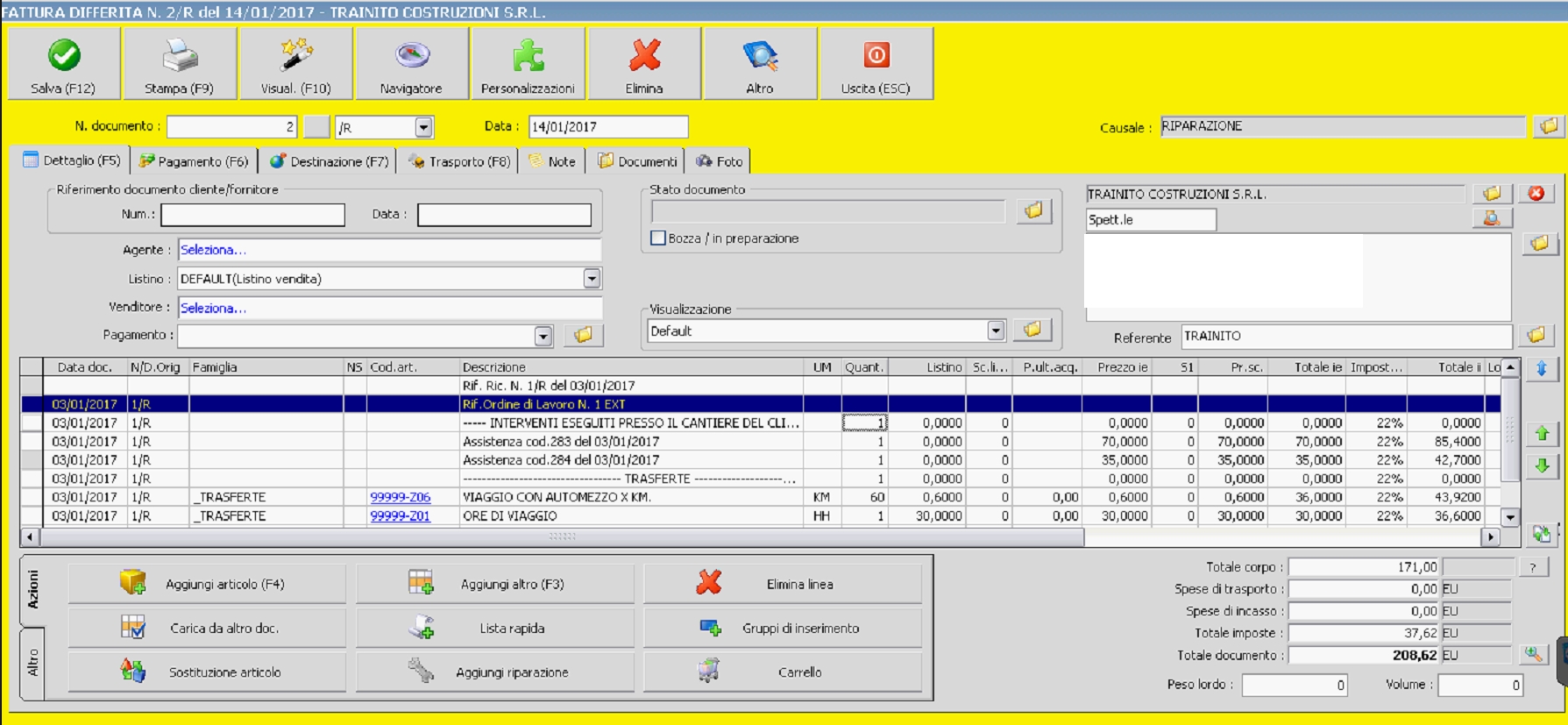This screenshot has height=725, width=1568.
Task: Move row up with green arrow
Action: (x=1542, y=433)
